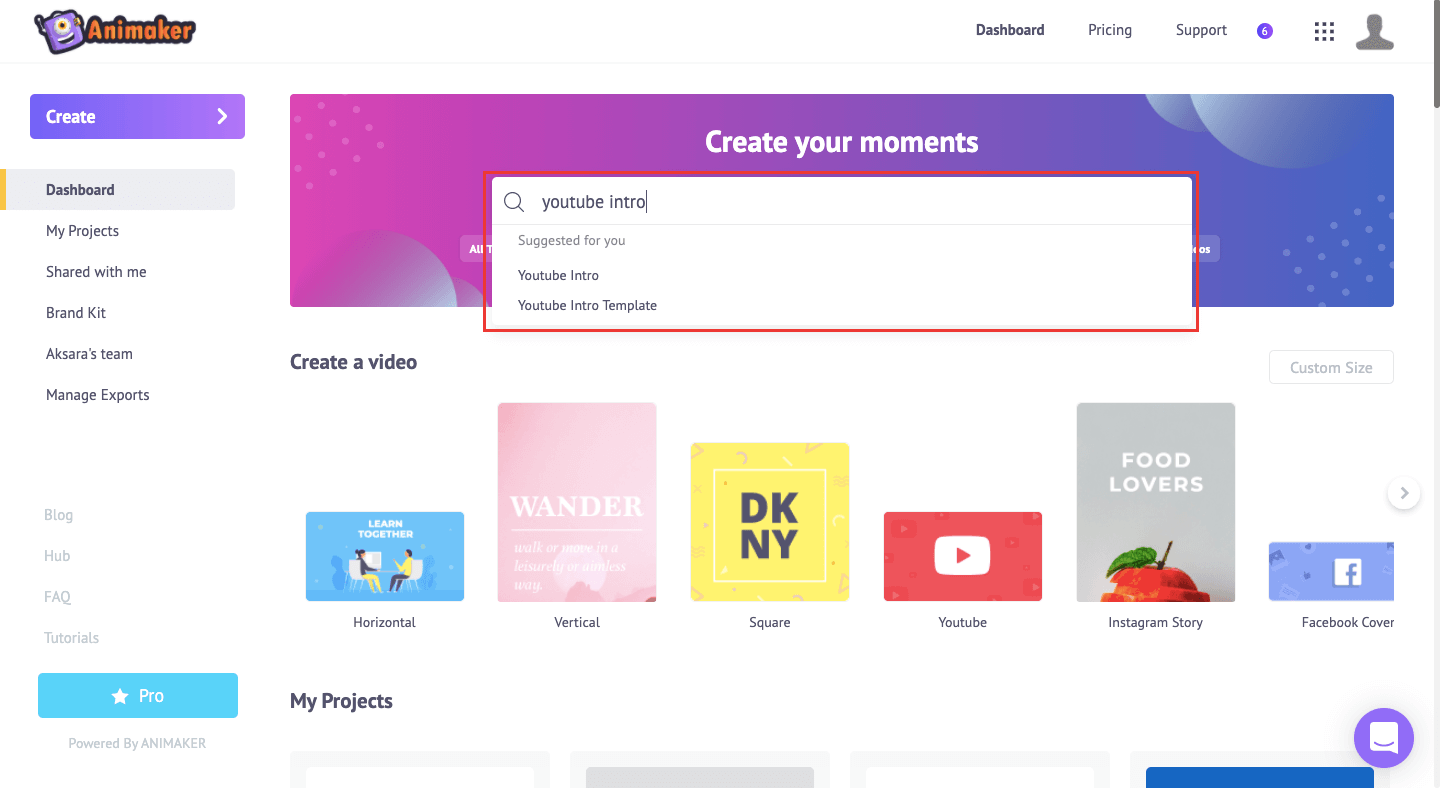The width and height of the screenshot is (1440, 788).
Task: Select the Facebook Cover thumbnail
Action: (x=1331, y=571)
